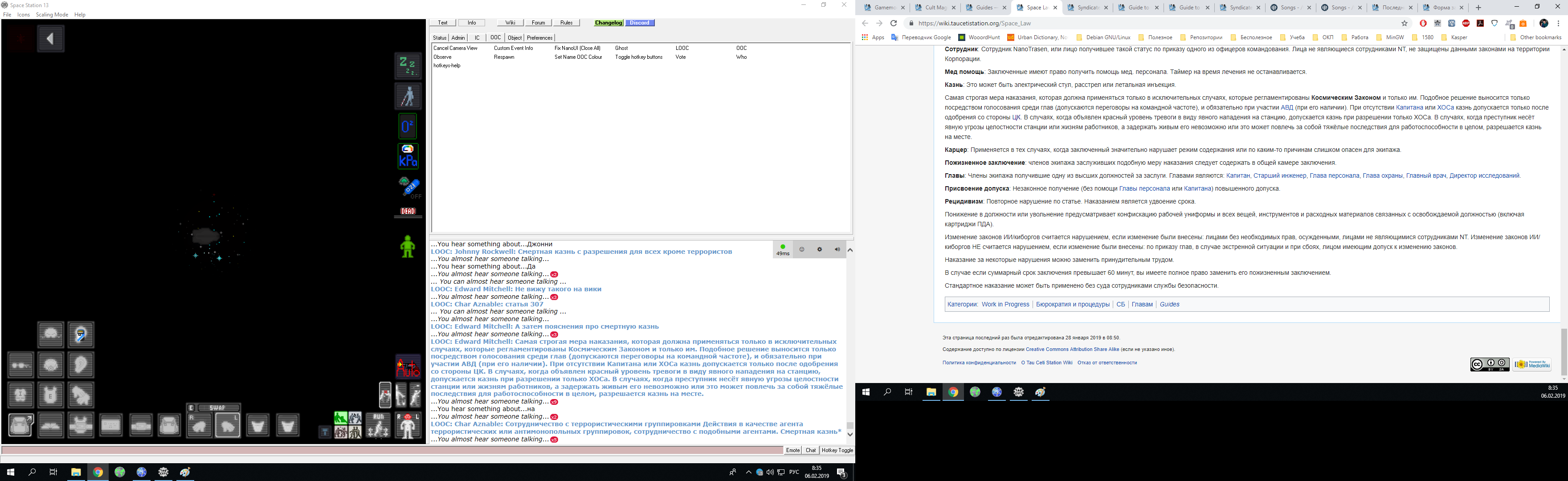Click the Respawn verb
This screenshot has width=1568, height=481.
tap(504, 57)
